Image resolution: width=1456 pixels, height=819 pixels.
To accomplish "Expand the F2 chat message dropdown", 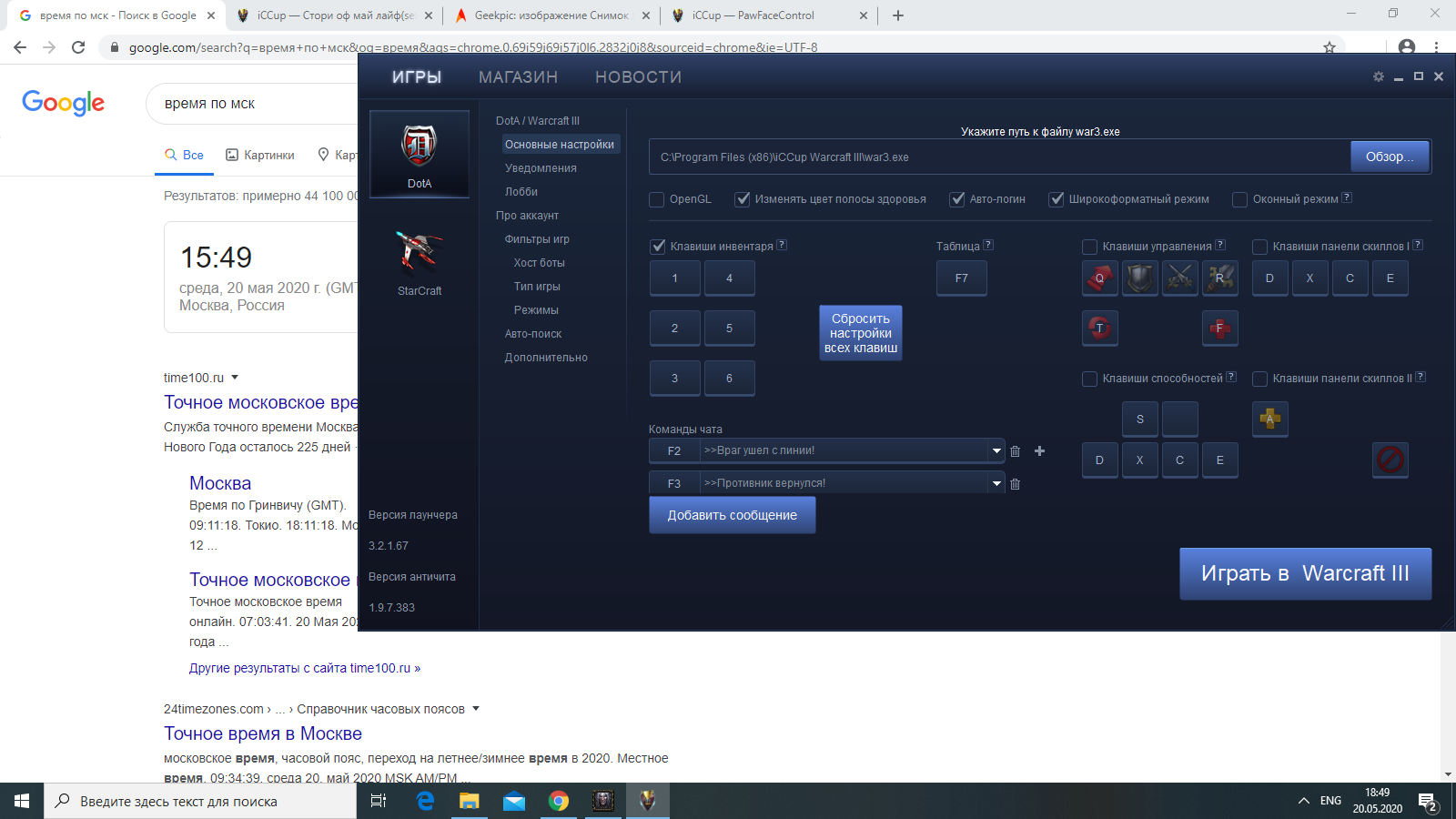I will click(x=996, y=450).
